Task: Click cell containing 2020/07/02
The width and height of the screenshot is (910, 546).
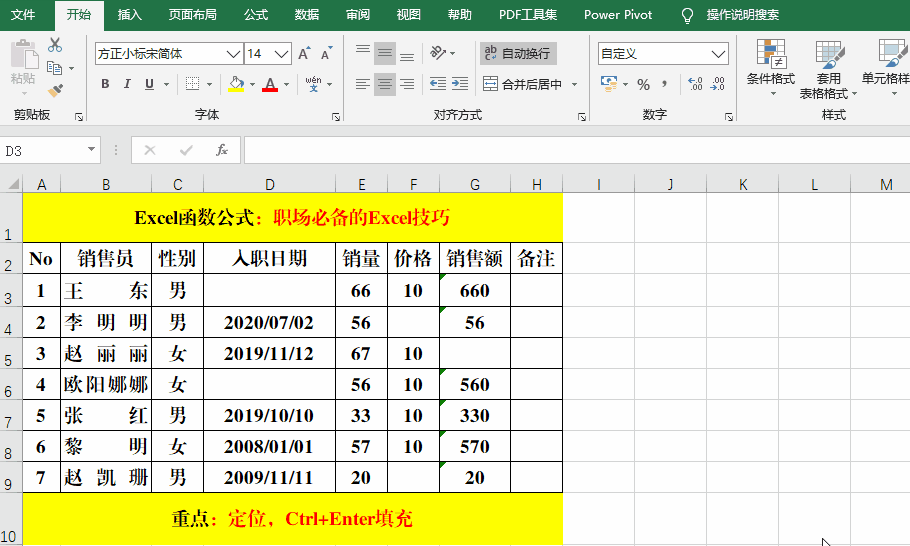Action: pyautogui.click(x=269, y=323)
